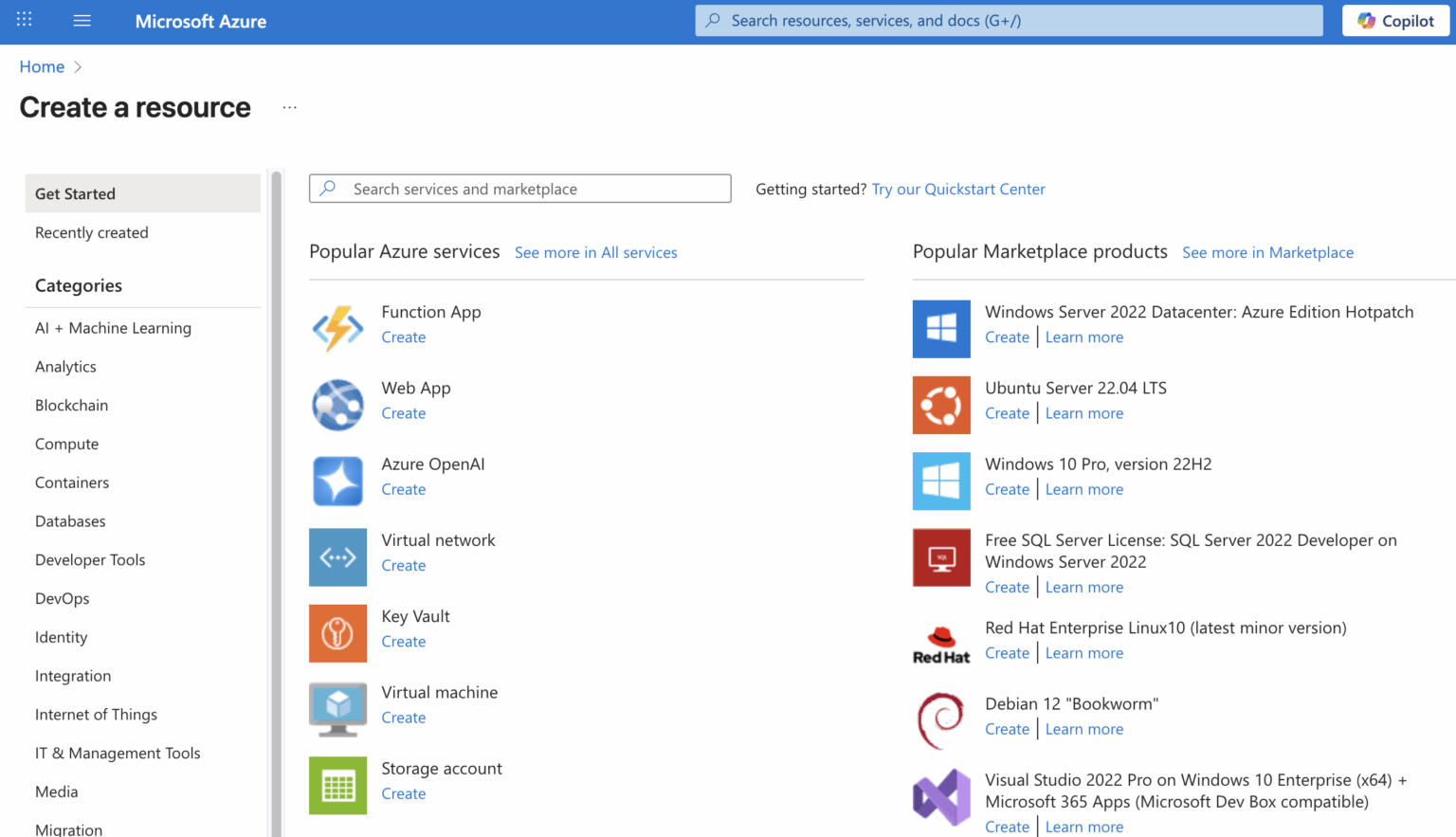
Task: Open Try our Quickstart Center link
Action: coord(958,190)
